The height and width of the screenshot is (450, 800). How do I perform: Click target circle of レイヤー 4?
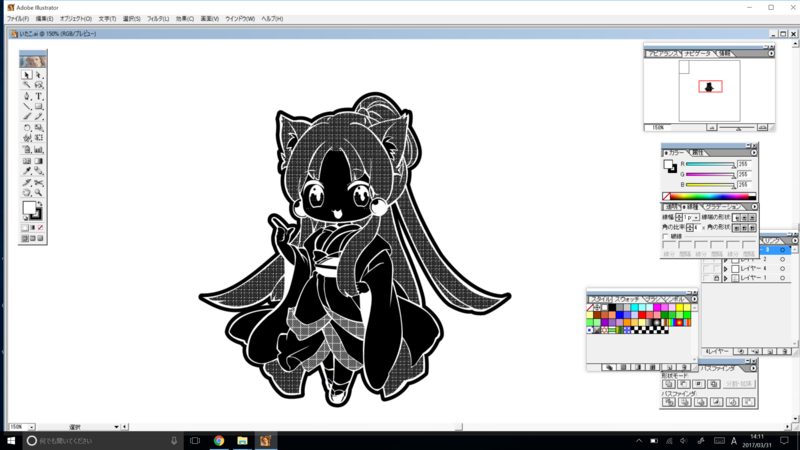(782, 268)
